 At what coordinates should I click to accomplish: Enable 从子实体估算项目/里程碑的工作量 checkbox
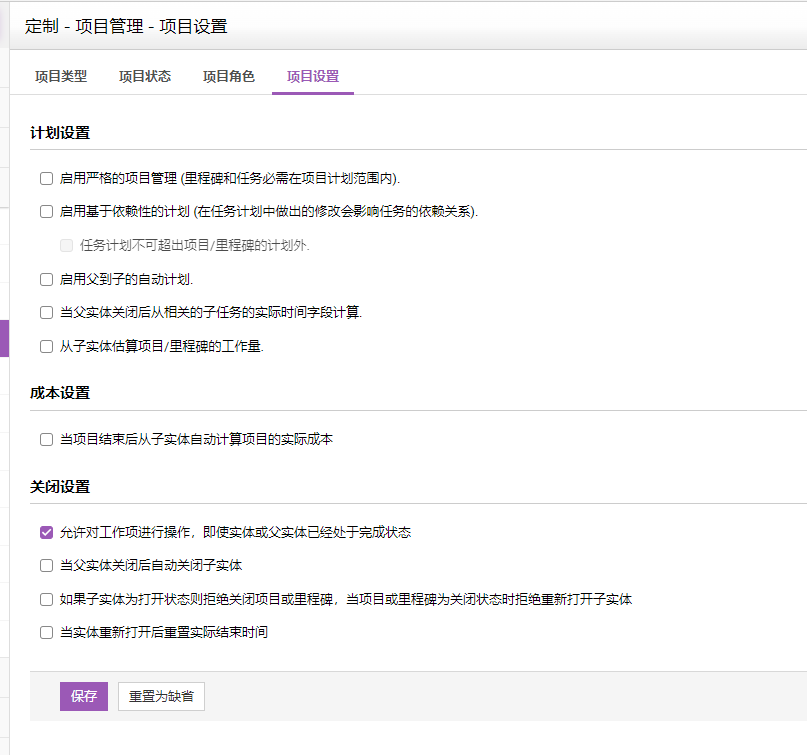point(46,347)
